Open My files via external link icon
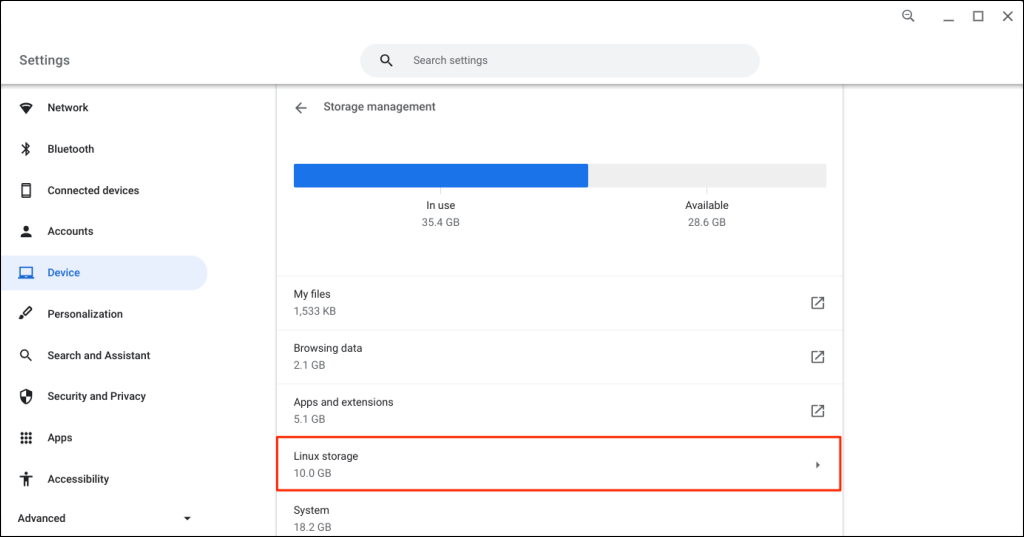Image resolution: width=1024 pixels, height=537 pixels. pyautogui.click(x=817, y=302)
